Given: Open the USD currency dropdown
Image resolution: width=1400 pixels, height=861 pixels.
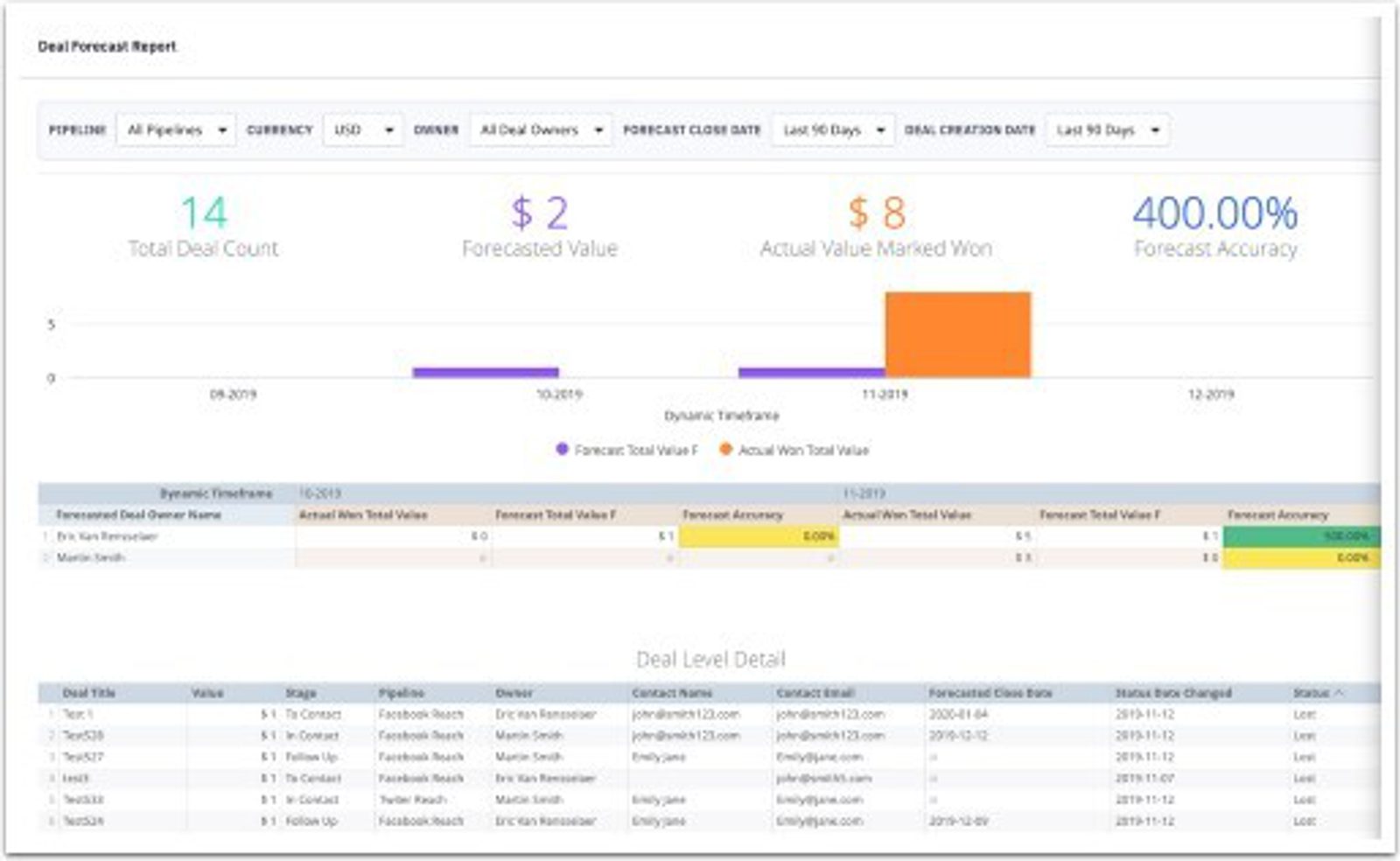Looking at the screenshot, I should pyautogui.click(x=362, y=130).
